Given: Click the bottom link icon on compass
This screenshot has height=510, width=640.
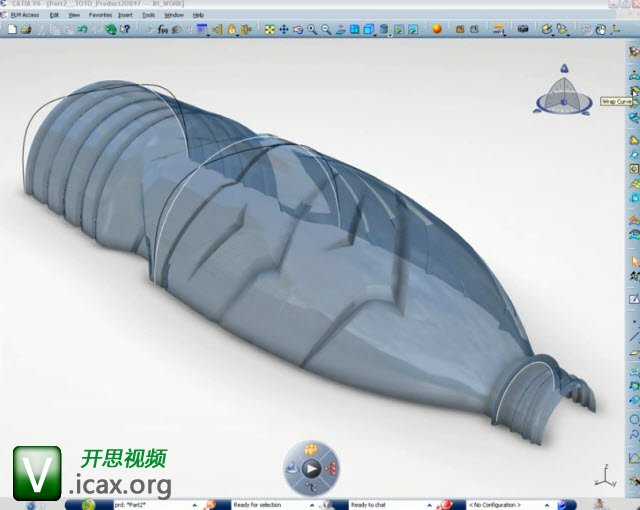Looking at the screenshot, I should 311,487.
